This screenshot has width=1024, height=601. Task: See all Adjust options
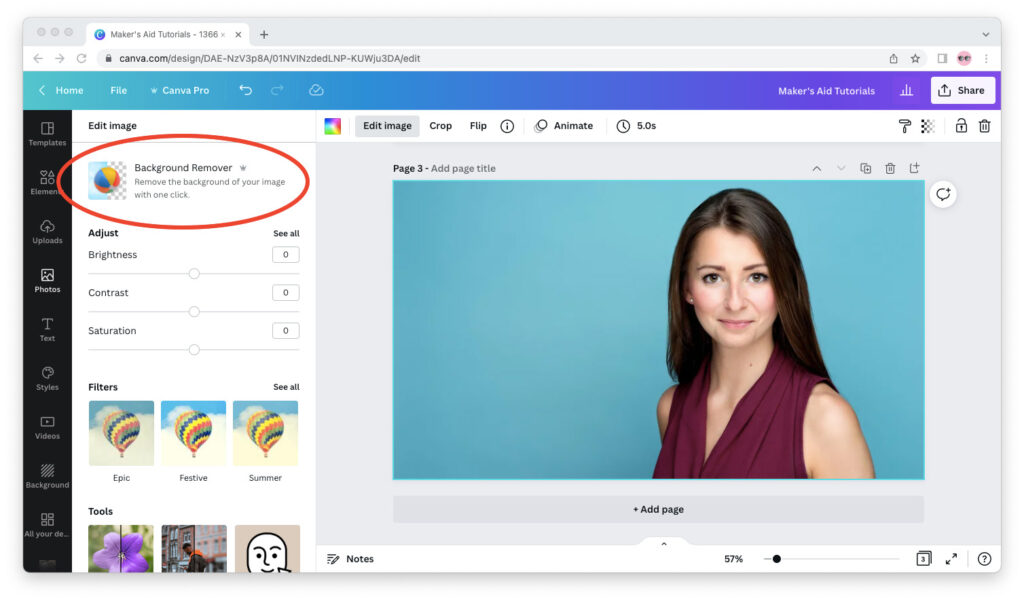tap(286, 233)
